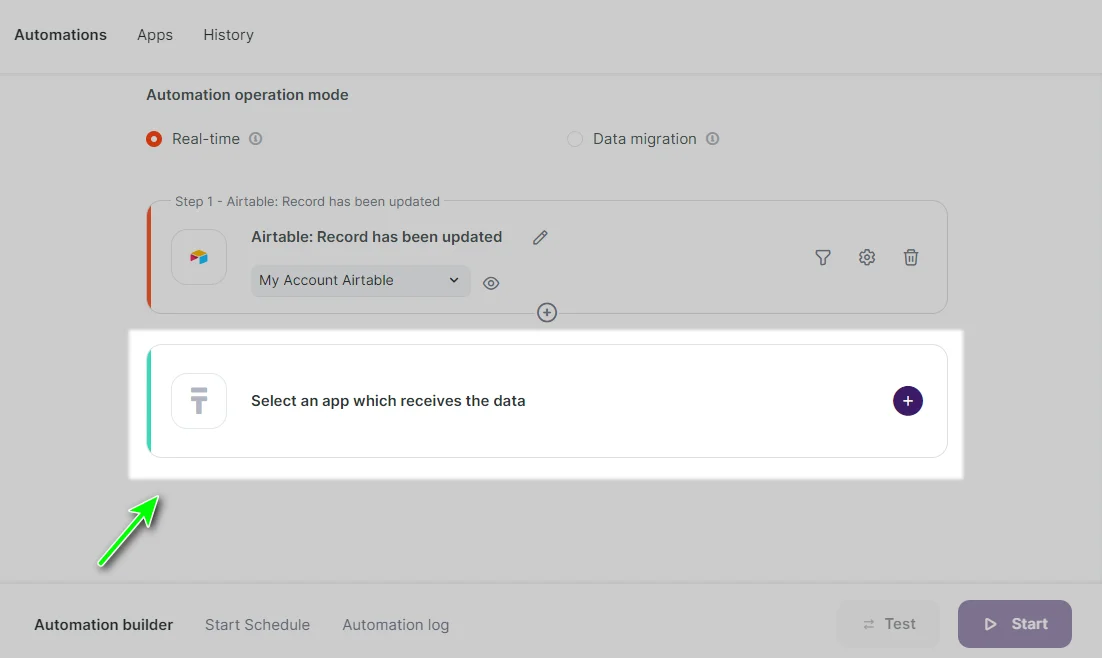The height and width of the screenshot is (658, 1102).
Task: Test the automation
Action: tap(887, 623)
